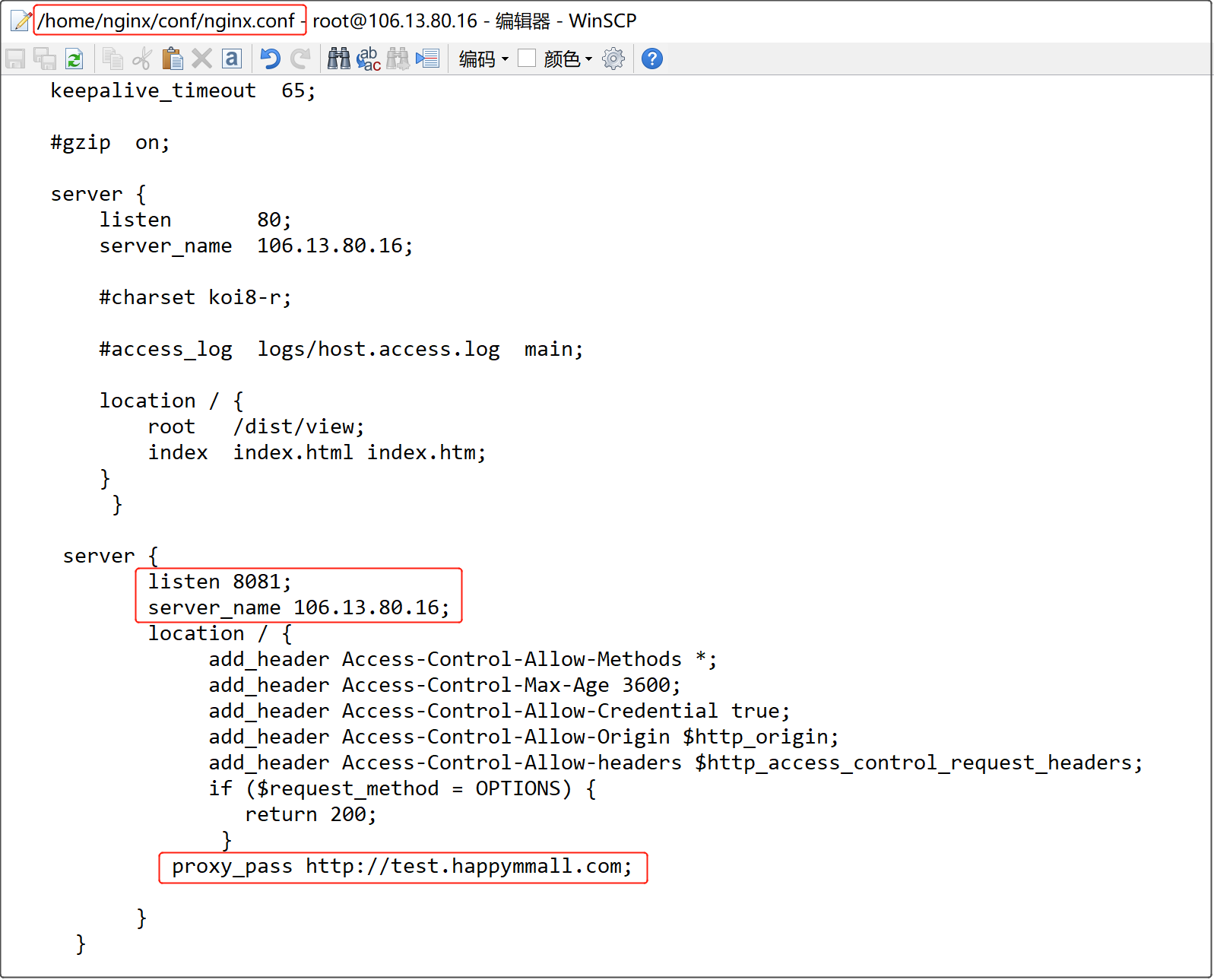Click the '#access_log logs/host.access.log main;' line

coord(341,349)
